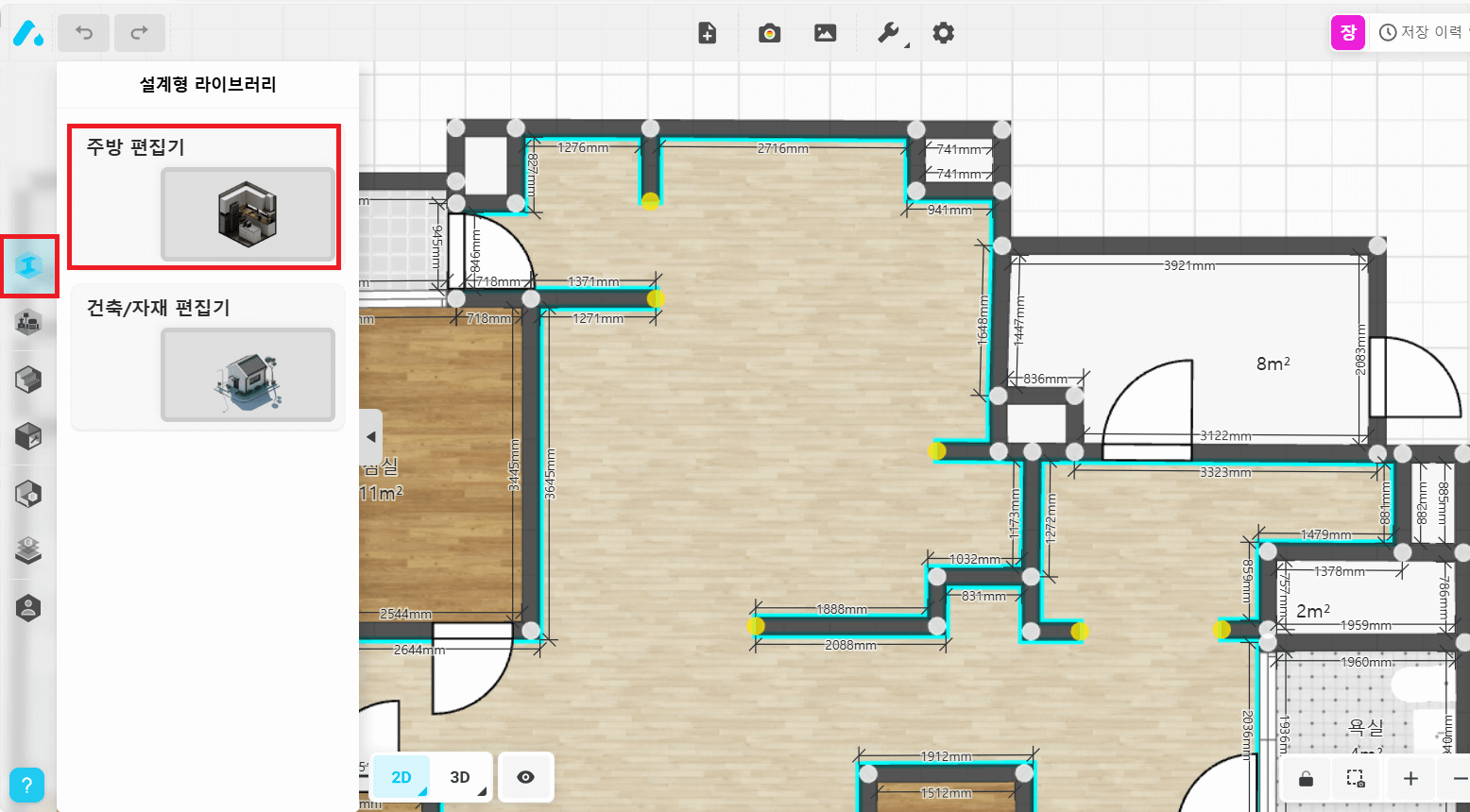1470x812 pixels.
Task: Select the 욕실 bathroom label
Action: 1366,727
